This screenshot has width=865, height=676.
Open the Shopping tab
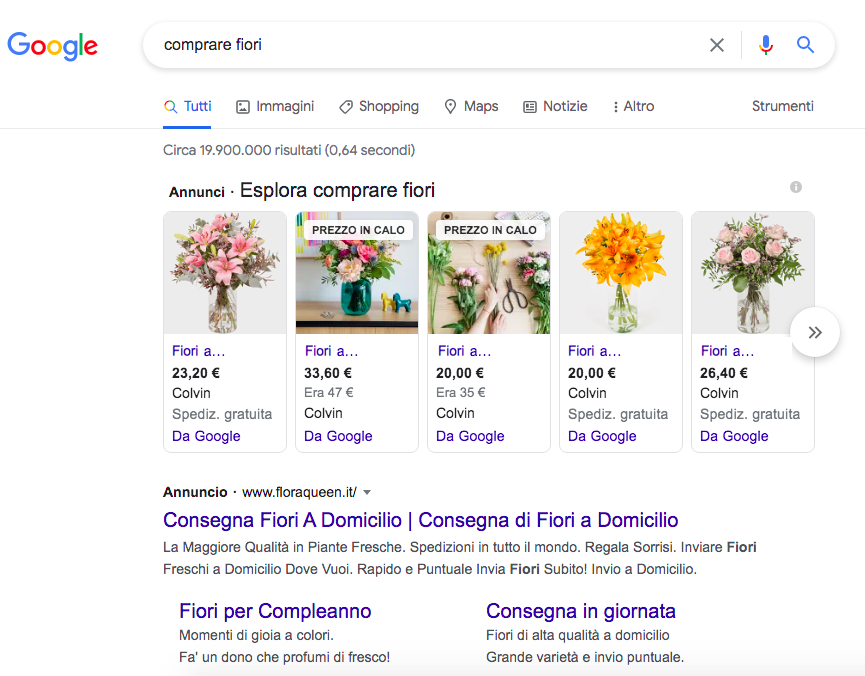coord(379,107)
